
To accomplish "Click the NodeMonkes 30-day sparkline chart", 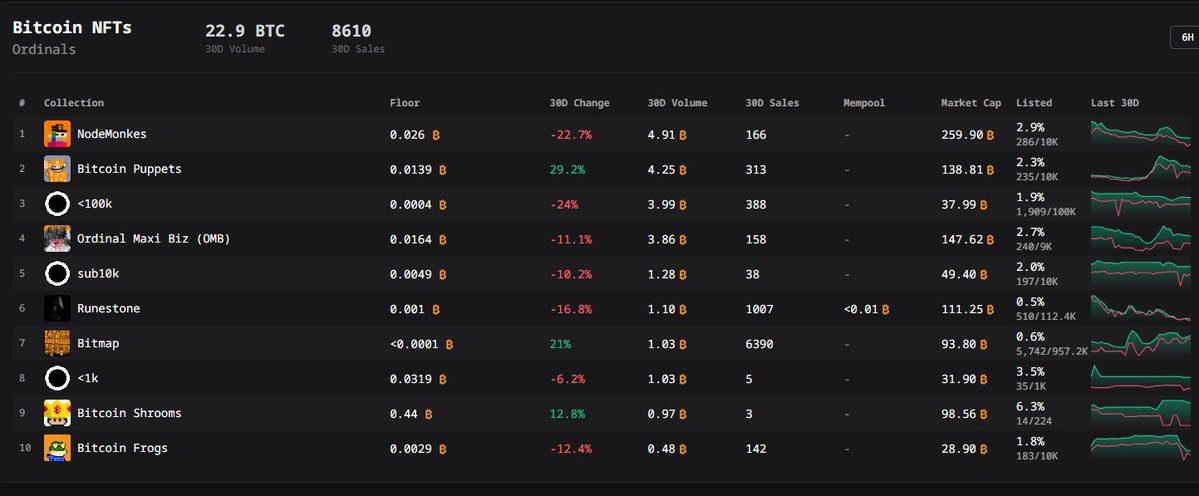I will pyautogui.click(x=1140, y=134).
